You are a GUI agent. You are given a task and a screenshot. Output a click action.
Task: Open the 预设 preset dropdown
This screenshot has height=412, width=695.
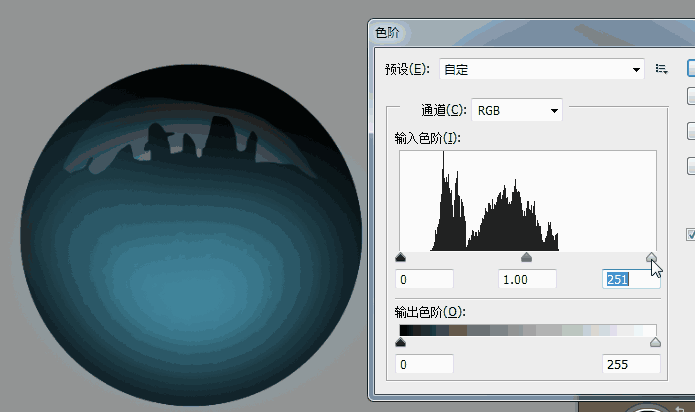pos(542,69)
